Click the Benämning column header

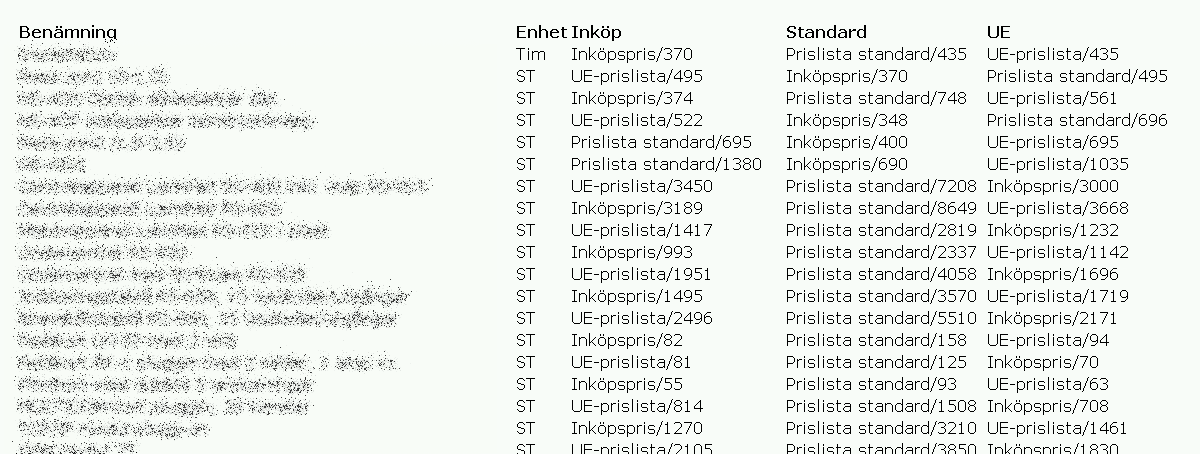(67, 33)
